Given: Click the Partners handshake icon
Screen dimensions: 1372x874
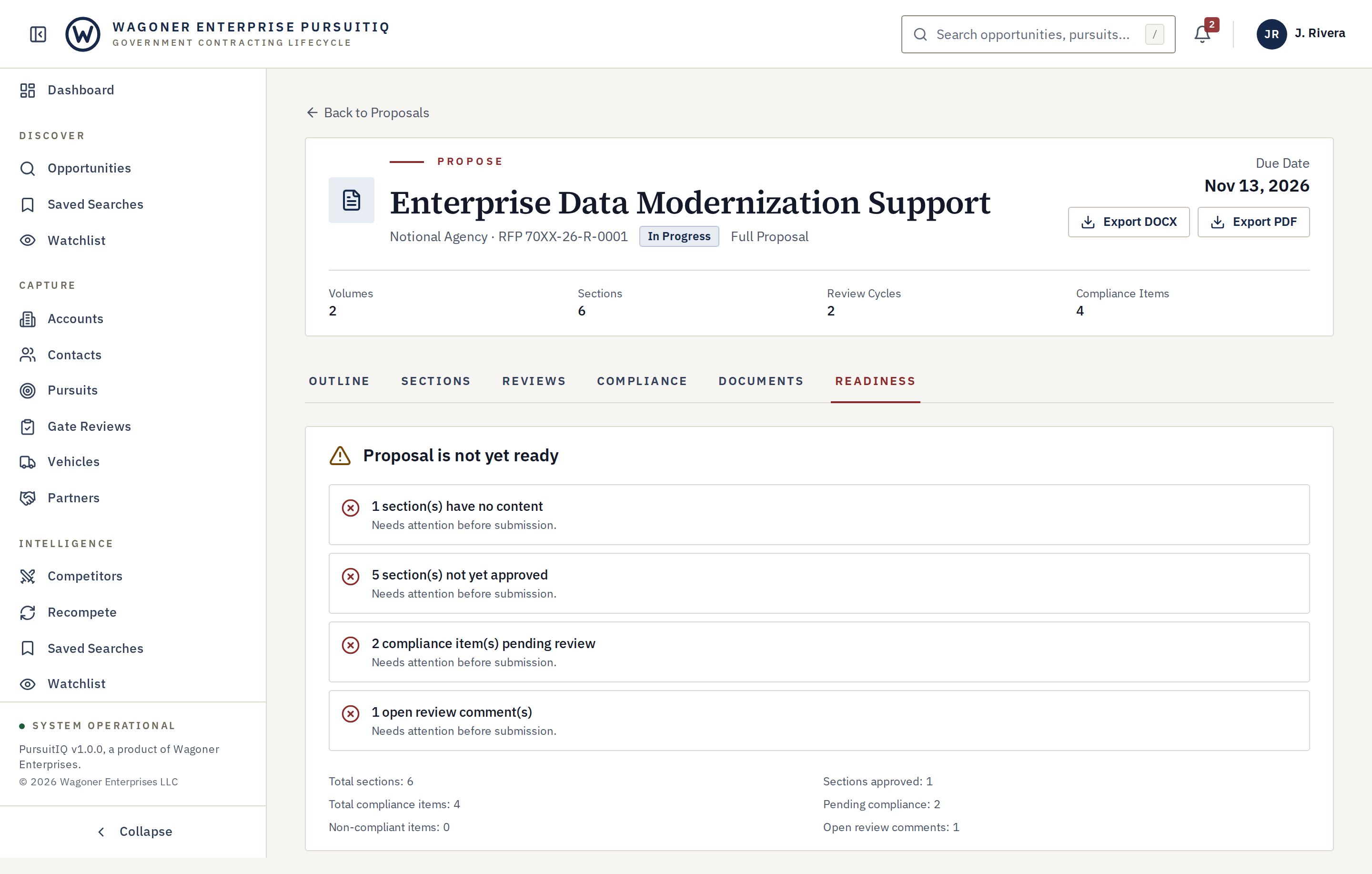Looking at the screenshot, I should [x=27, y=498].
